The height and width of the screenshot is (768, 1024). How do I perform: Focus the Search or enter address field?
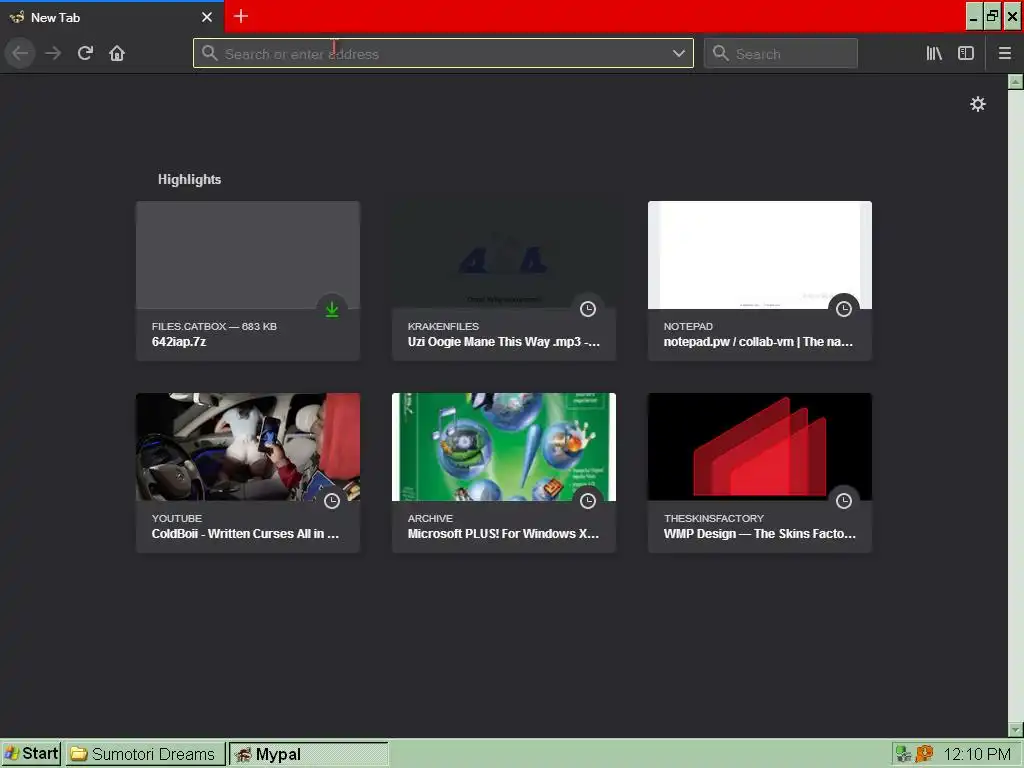443,54
